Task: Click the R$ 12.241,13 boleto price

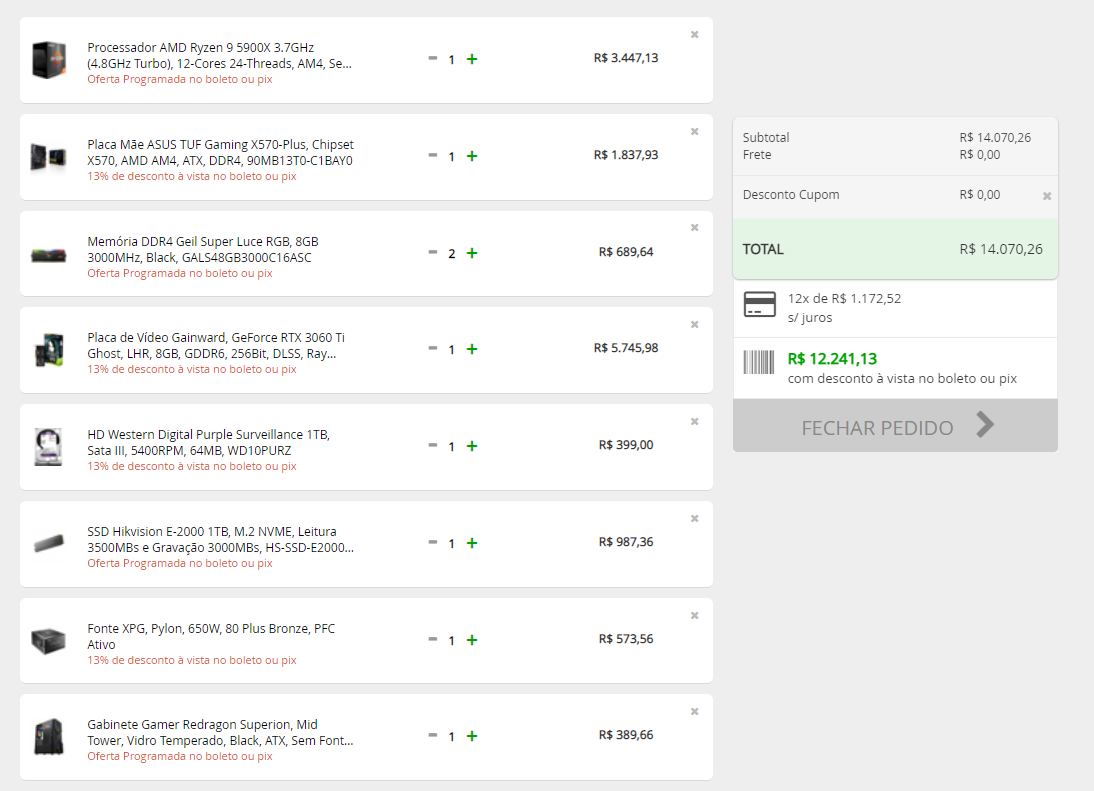Action: (832, 359)
